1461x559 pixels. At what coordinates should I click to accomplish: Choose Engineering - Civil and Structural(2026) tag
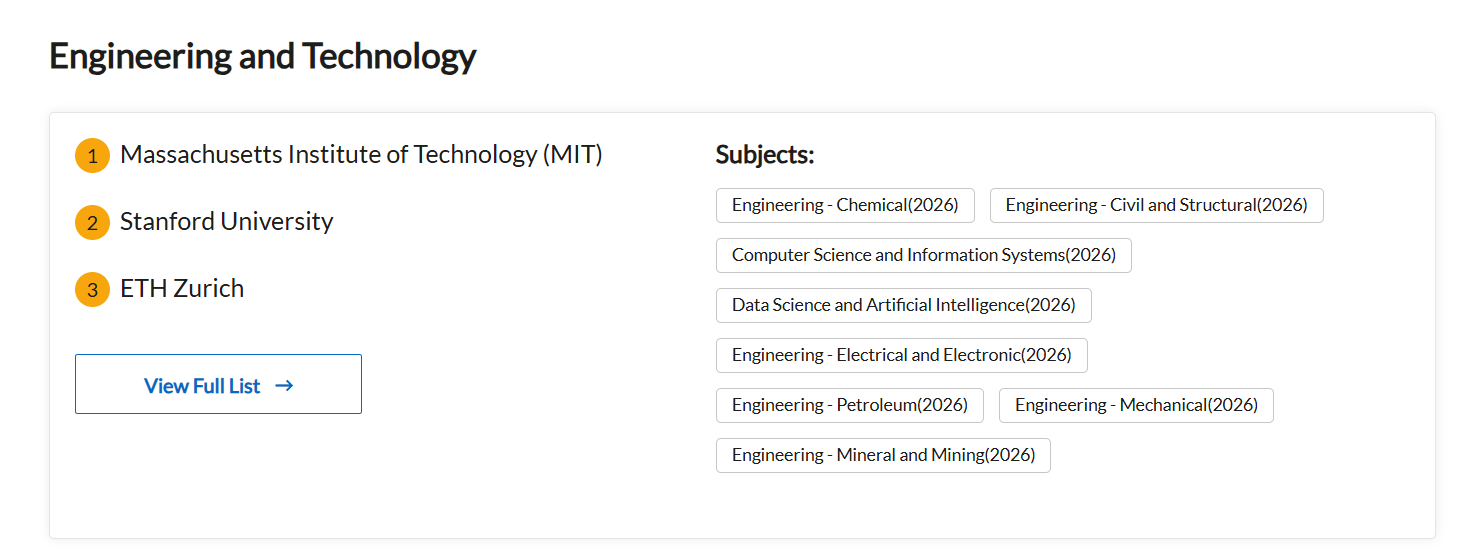coord(1156,205)
